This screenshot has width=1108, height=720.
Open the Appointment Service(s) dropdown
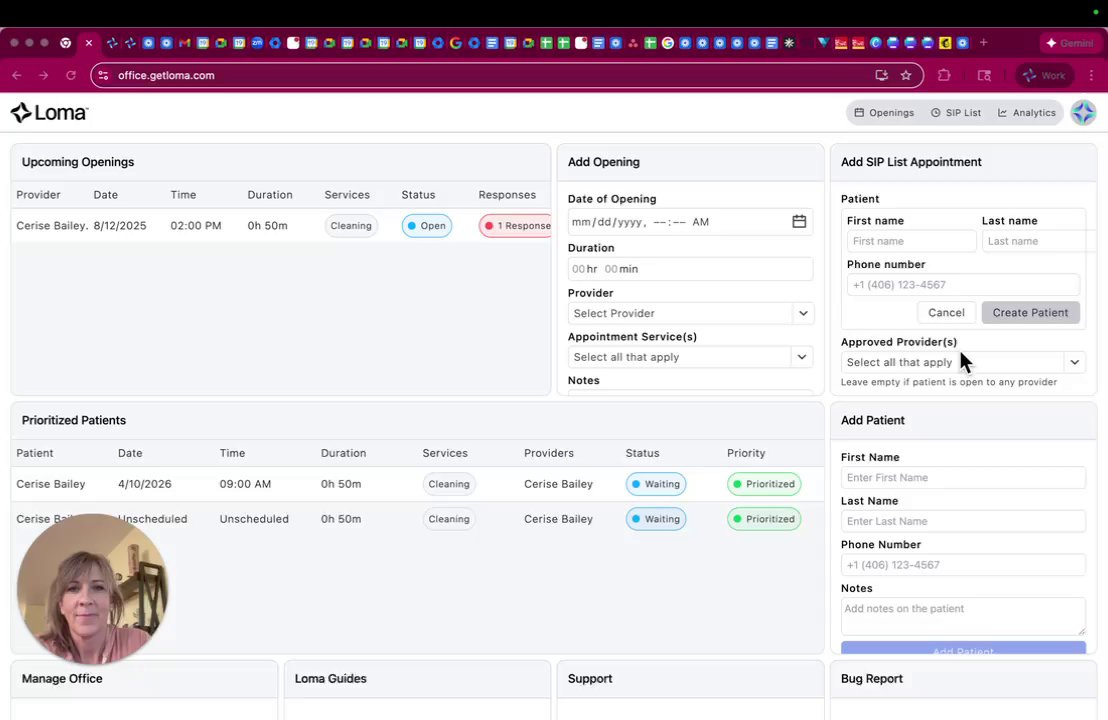[x=690, y=357]
